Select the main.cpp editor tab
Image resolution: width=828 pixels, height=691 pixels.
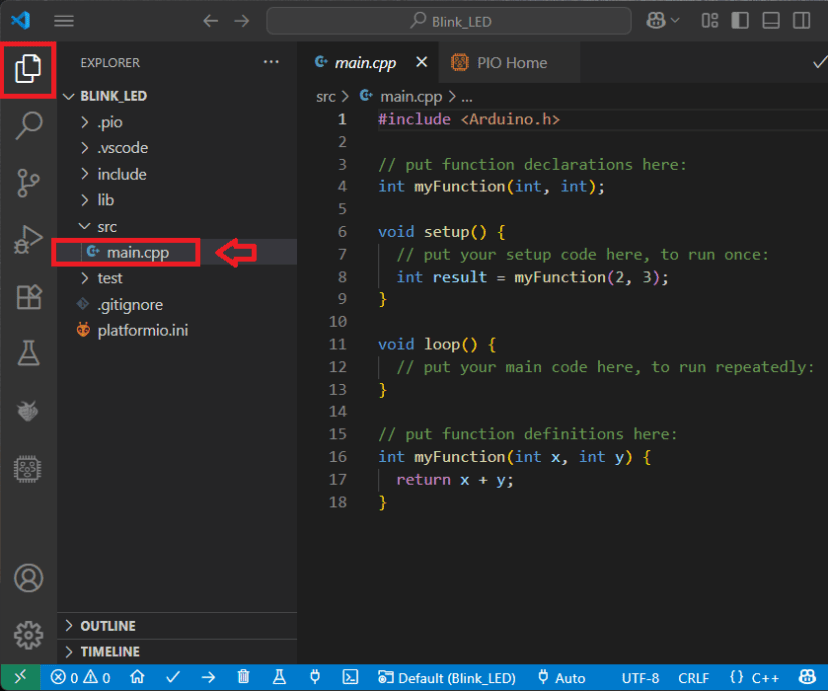365,62
